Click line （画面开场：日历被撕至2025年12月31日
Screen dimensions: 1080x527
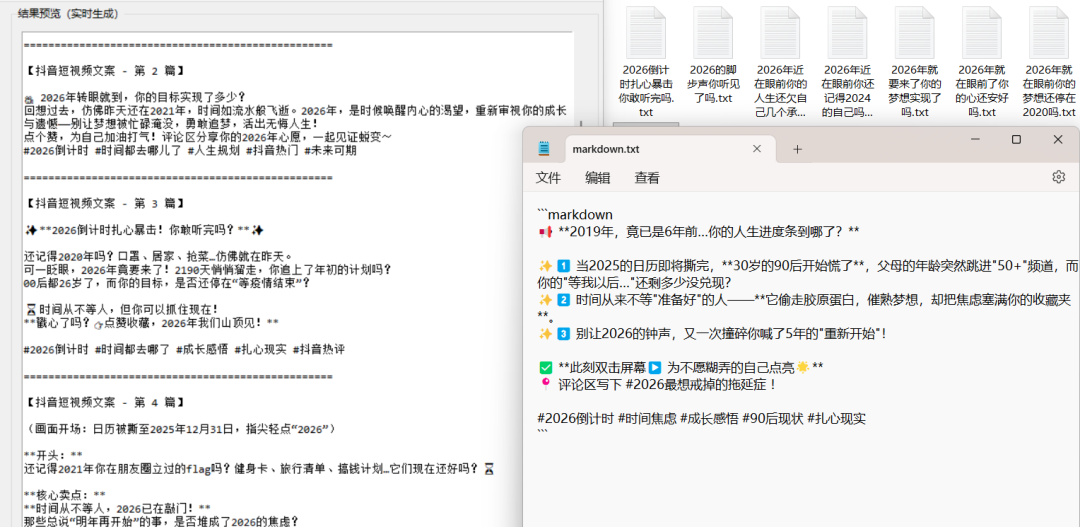pyautogui.click(x=180, y=428)
